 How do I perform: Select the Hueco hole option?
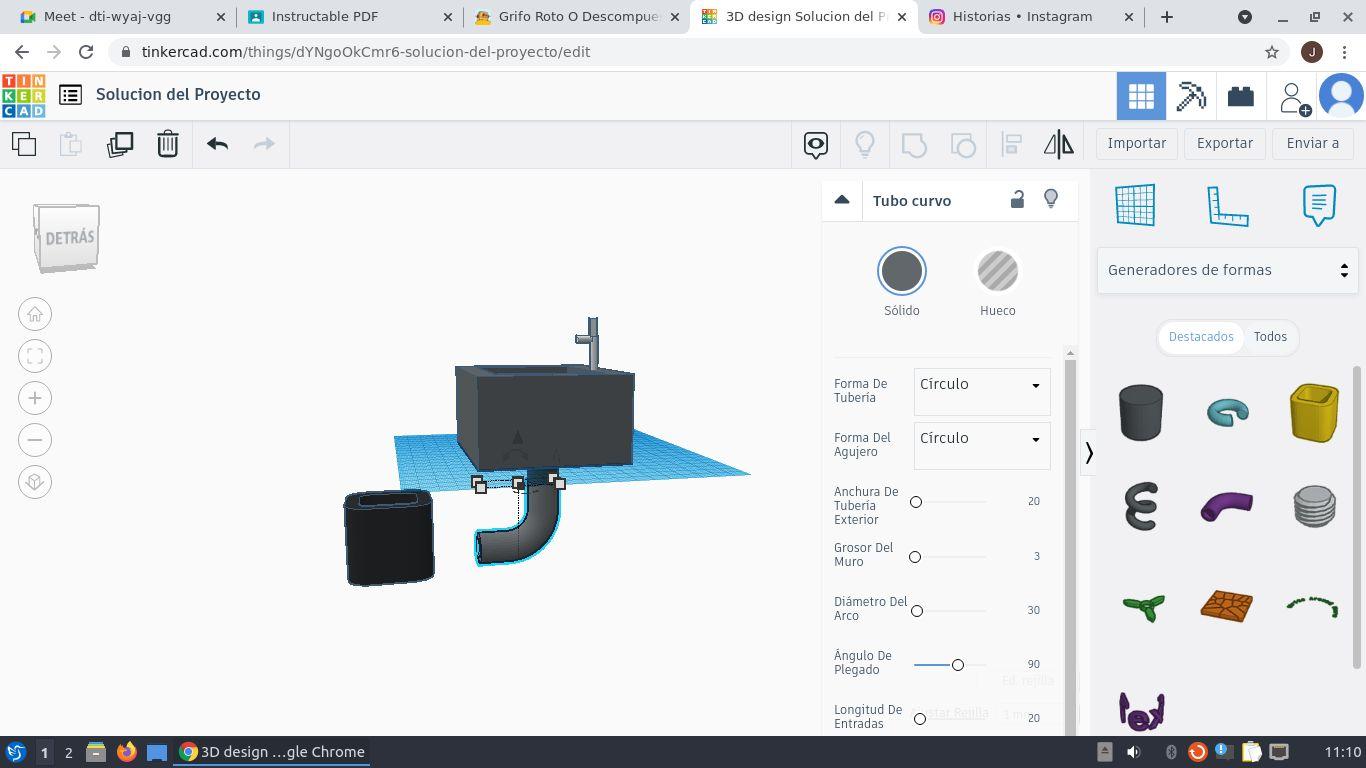(x=998, y=272)
